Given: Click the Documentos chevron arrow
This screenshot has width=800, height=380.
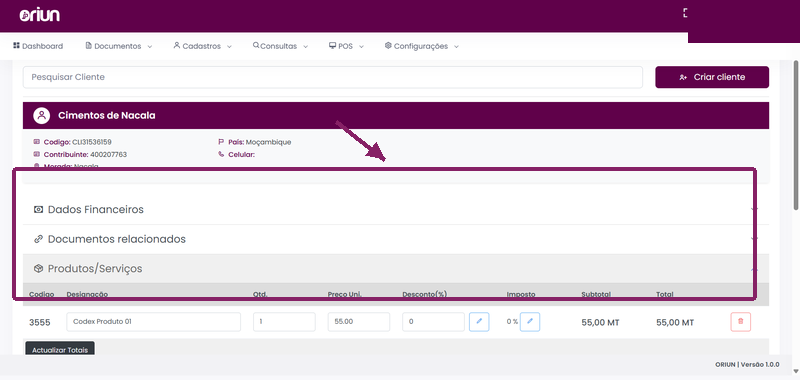Looking at the screenshot, I should point(149,46).
